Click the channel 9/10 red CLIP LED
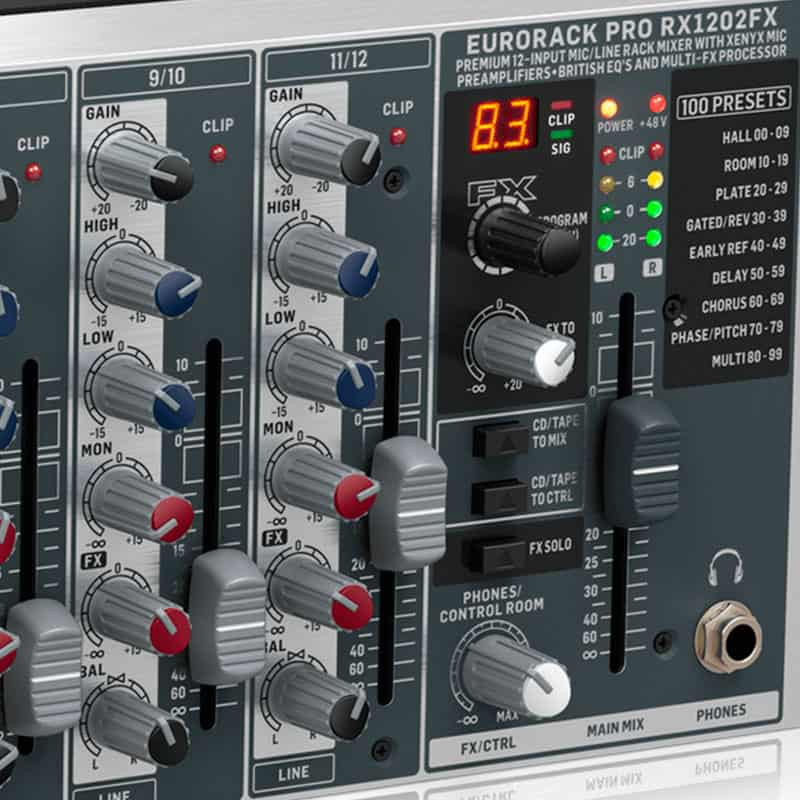Image resolution: width=800 pixels, height=800 pixels. click(218, 153)
